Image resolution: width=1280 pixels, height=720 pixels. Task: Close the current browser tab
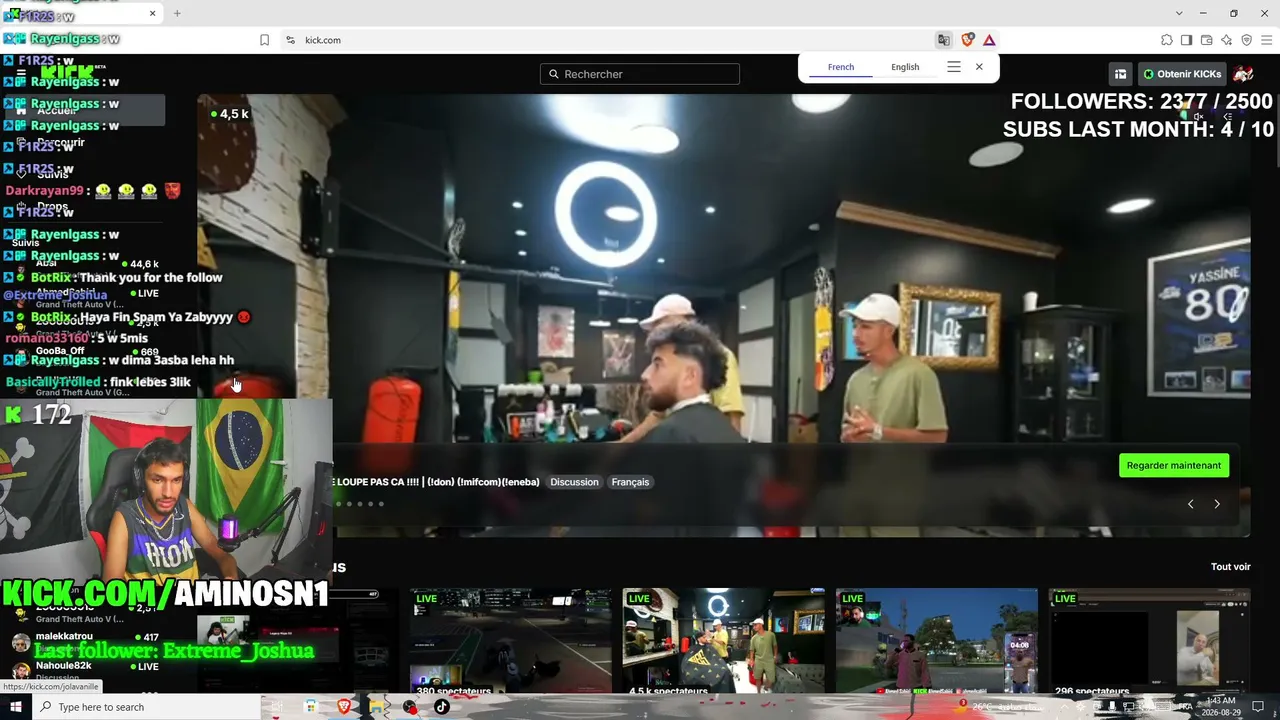coord(153,14)
